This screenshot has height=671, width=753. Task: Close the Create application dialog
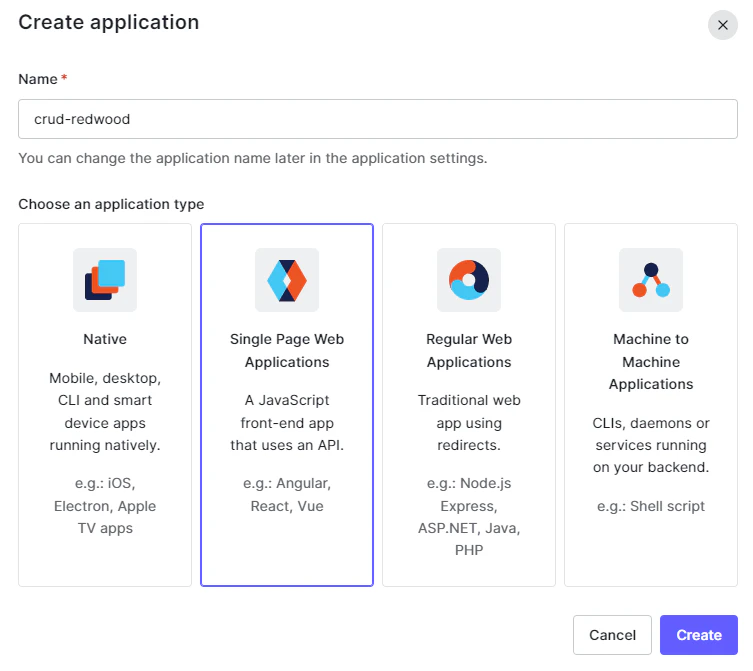pyautogui.click(x=722, y=24)
